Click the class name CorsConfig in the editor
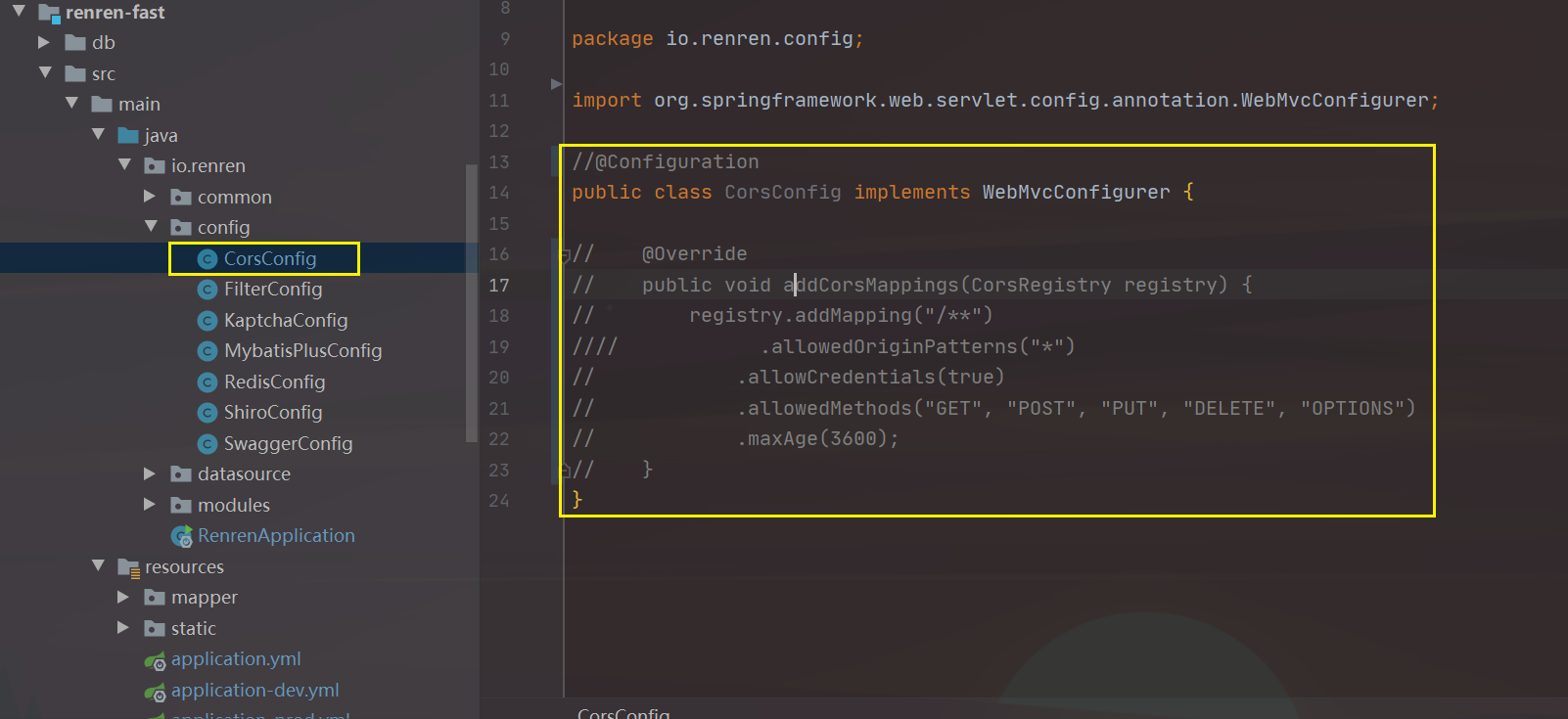1568x719 pixels. click(783, 192)
